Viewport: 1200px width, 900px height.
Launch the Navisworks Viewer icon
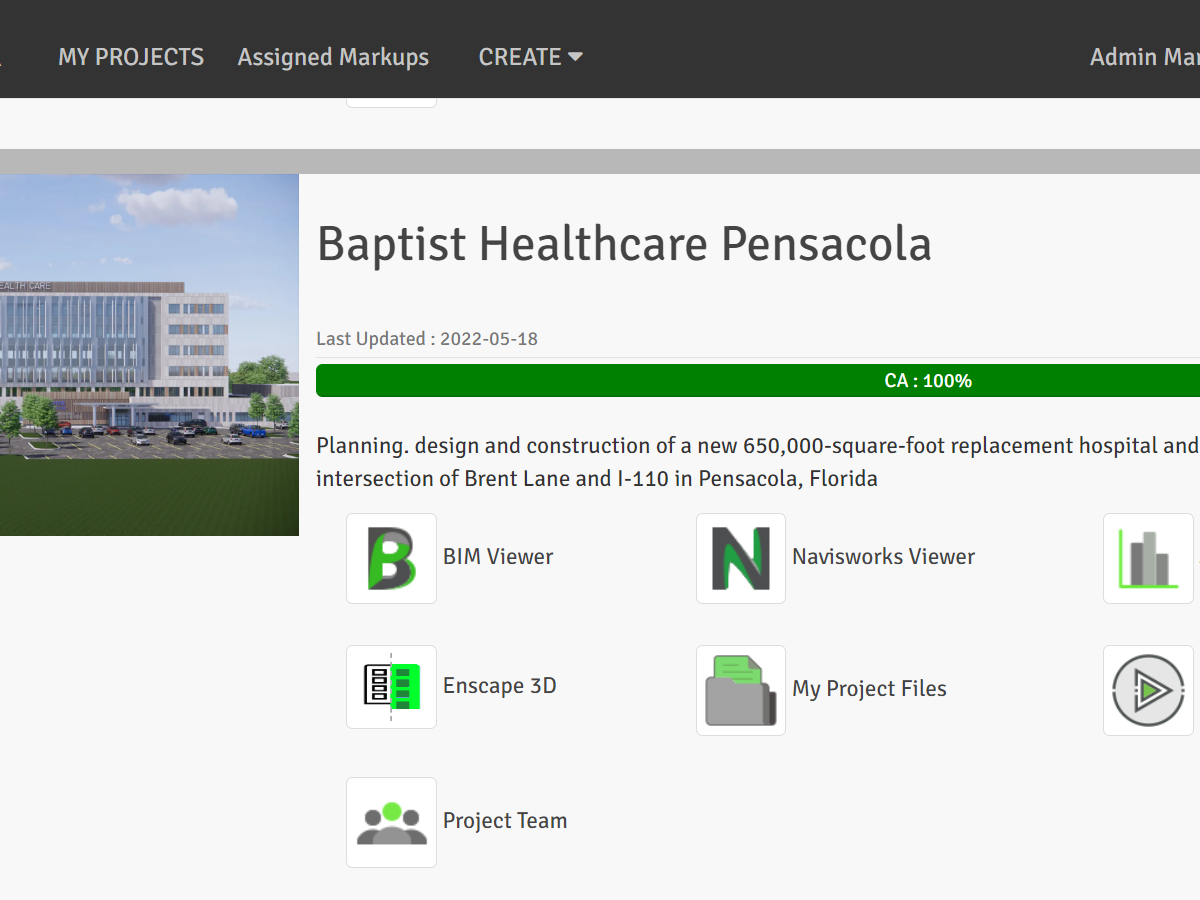pyautogui.click(x=741, y=558)
